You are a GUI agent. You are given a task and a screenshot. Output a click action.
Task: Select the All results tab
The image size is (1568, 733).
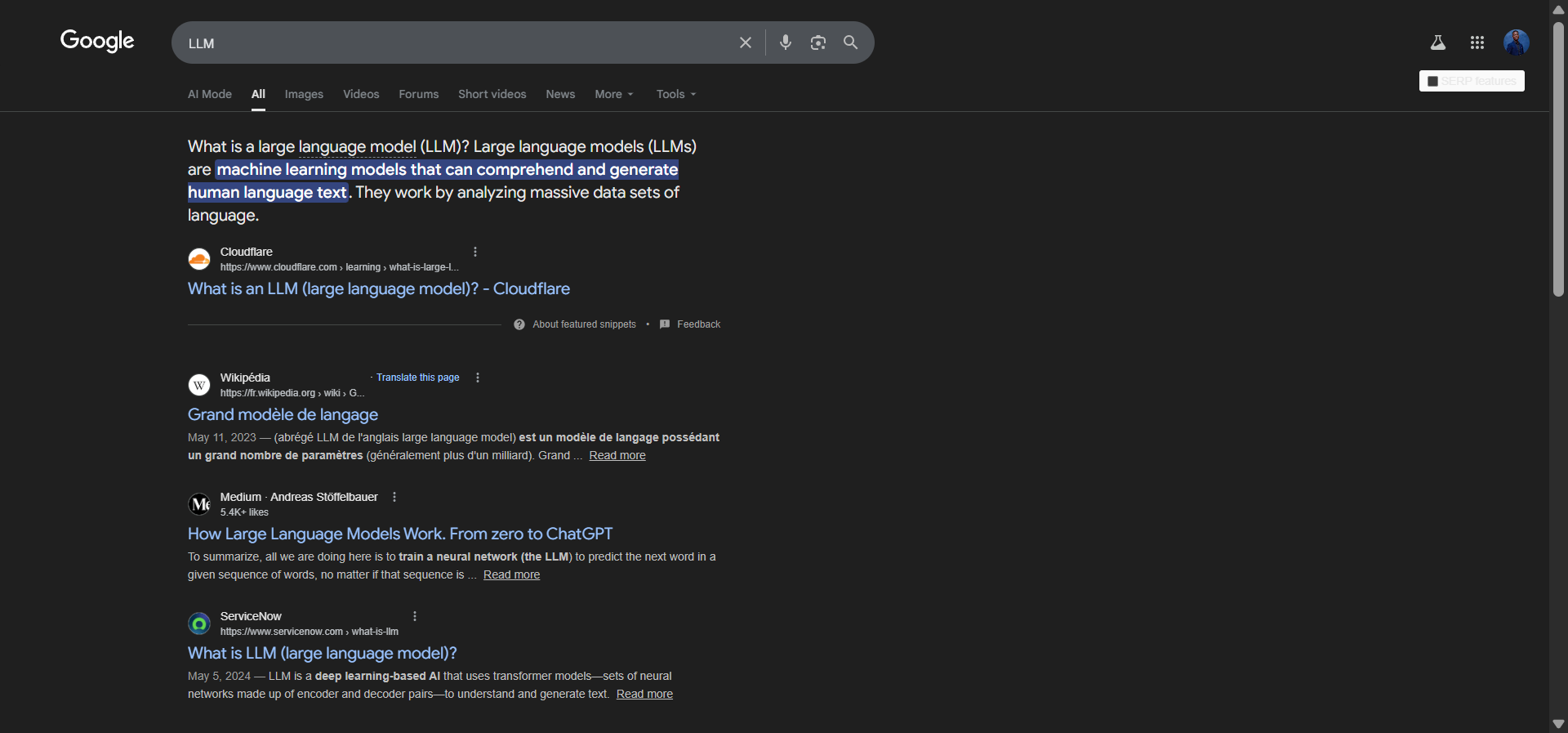pyautogui.click(x=258, y=94)
